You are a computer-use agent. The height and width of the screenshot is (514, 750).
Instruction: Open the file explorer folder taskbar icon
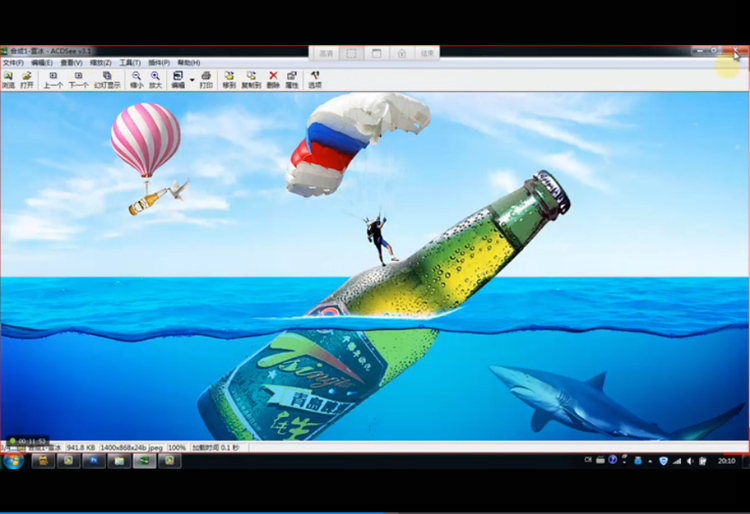tap(119, 461)
